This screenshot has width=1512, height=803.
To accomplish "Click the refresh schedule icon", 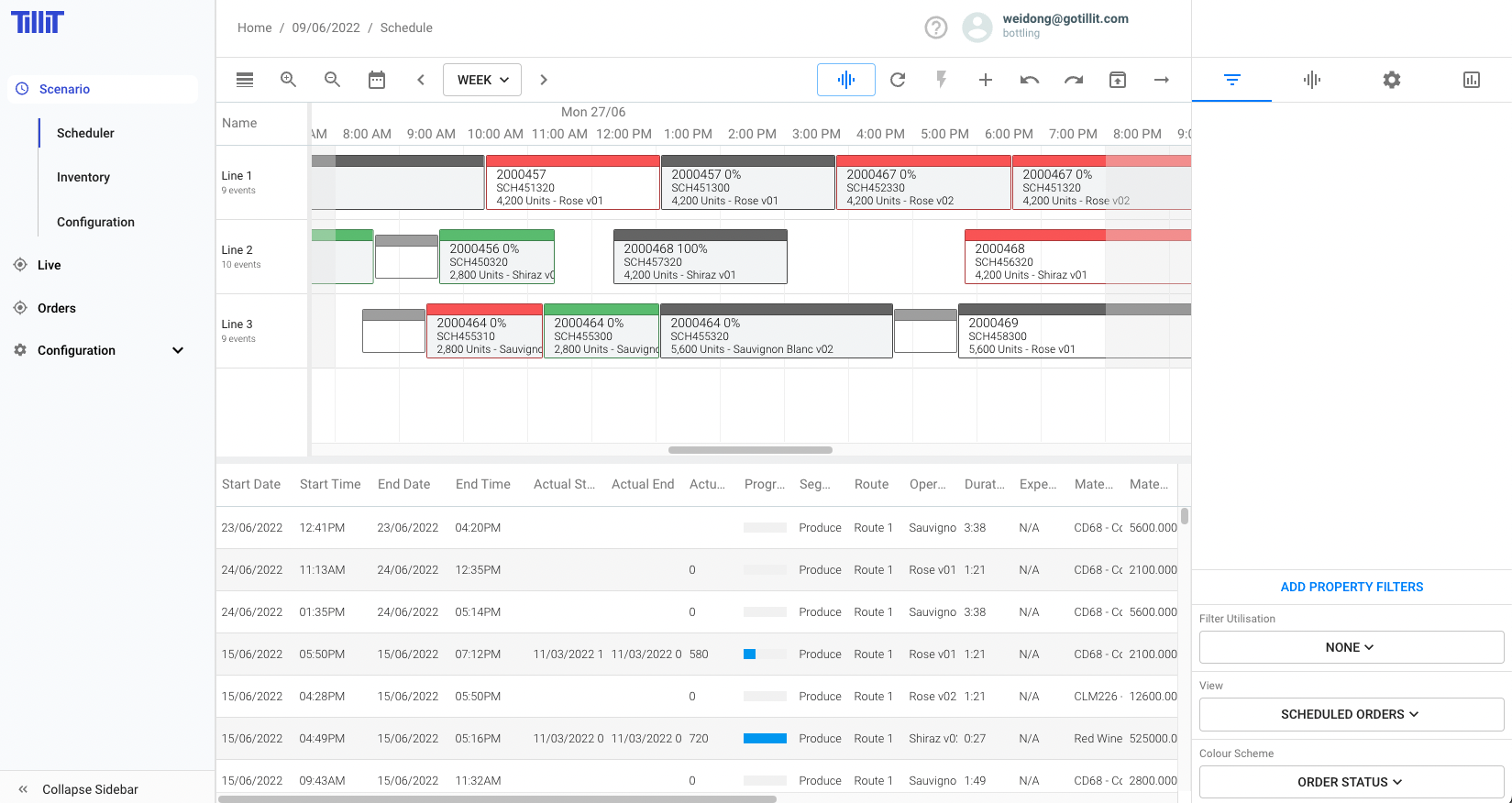I will click(898, 80).
